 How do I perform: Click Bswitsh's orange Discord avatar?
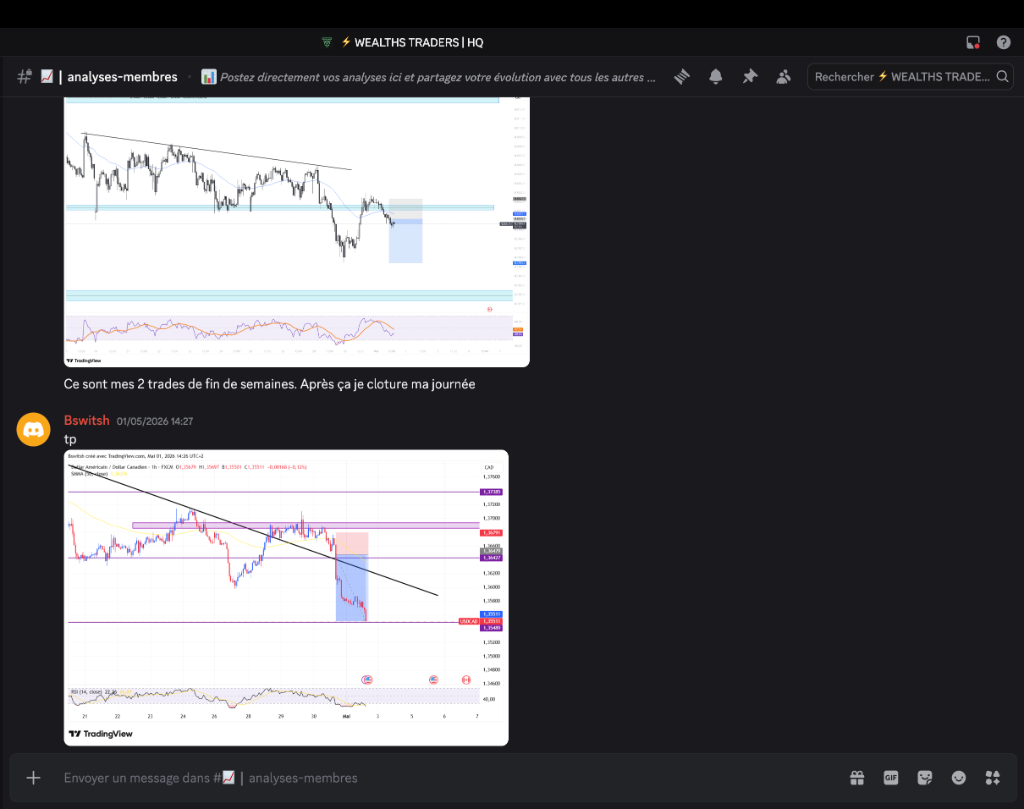33,430
